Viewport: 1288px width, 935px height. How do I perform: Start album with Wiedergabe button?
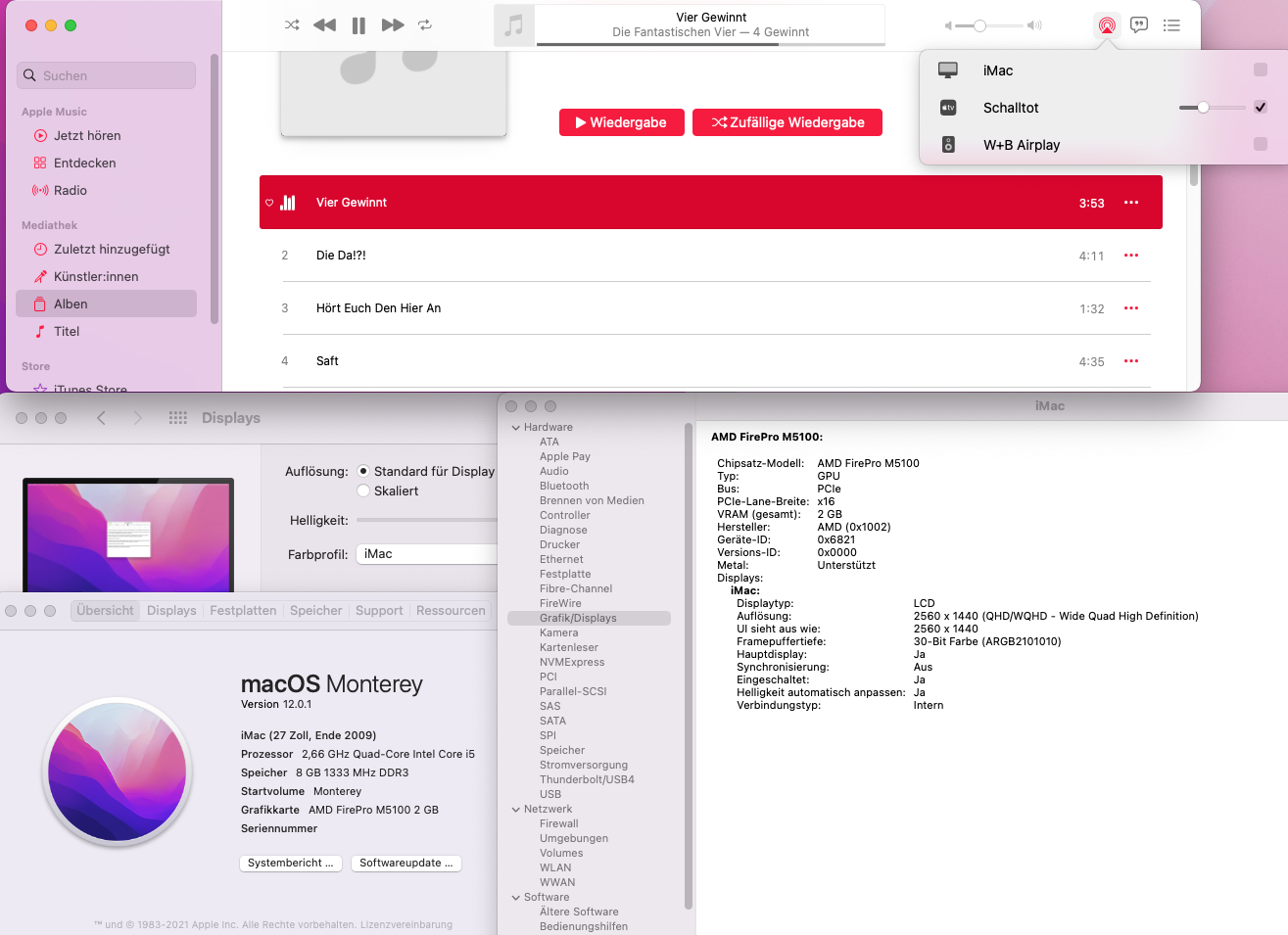pyautogui.click(x=622, y=122)
